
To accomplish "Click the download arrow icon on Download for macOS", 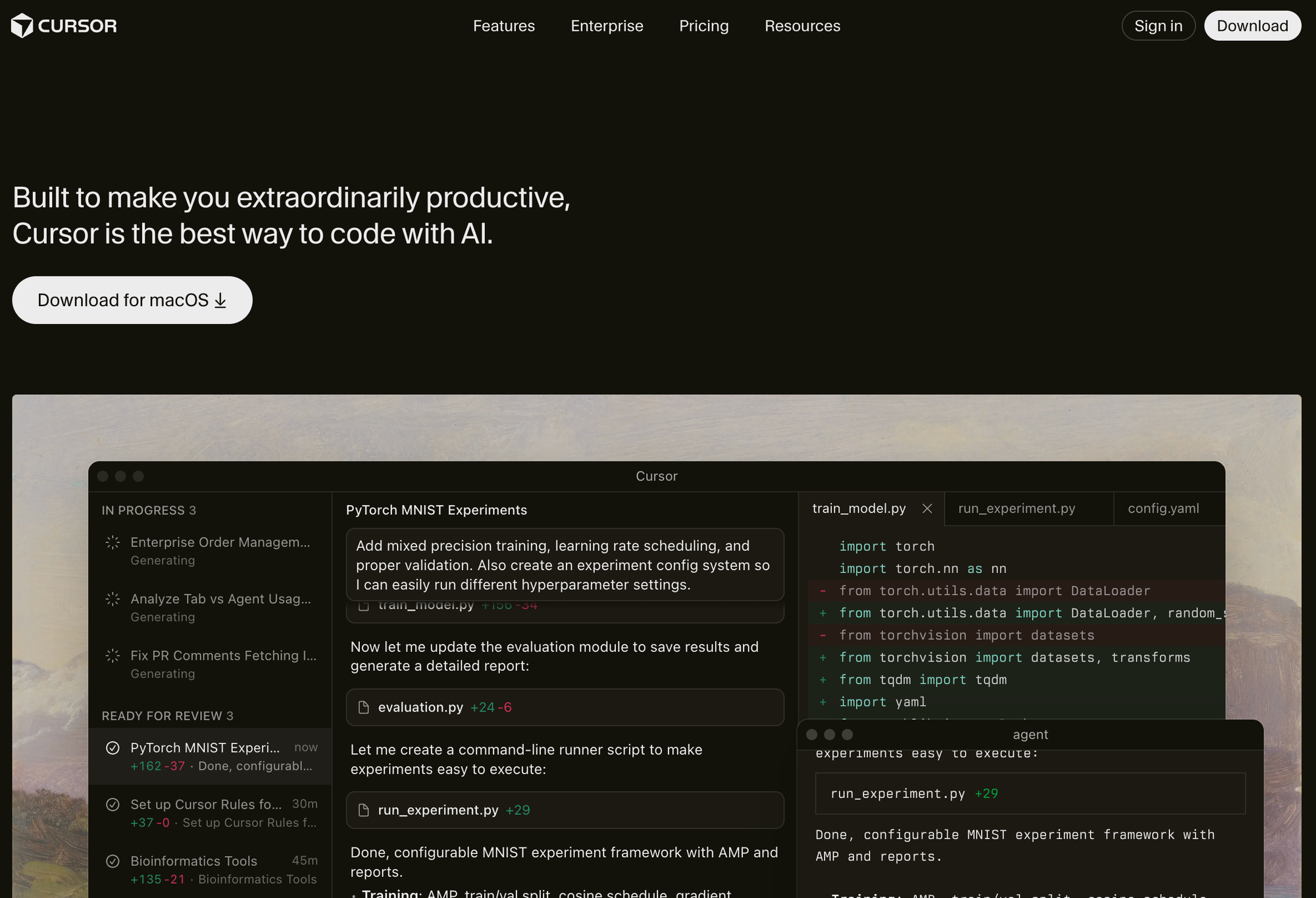I will pos(220,300).
